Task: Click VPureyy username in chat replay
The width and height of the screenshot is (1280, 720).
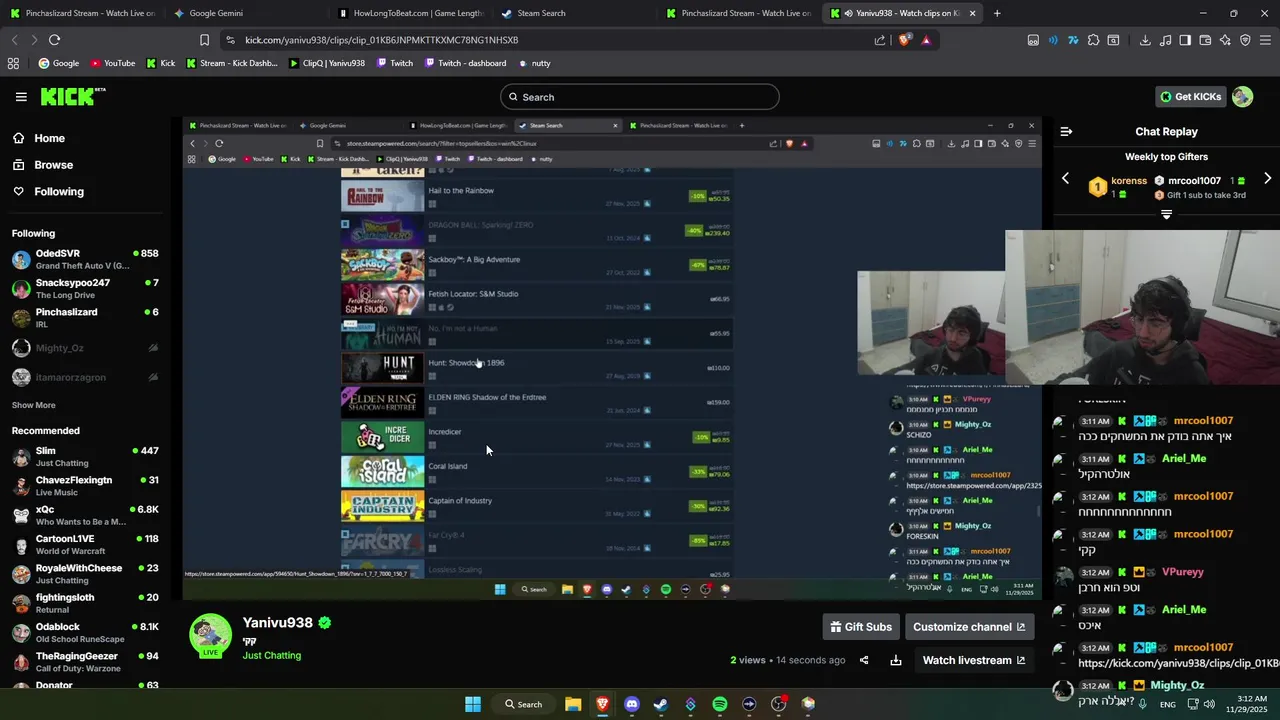Action: pos(1182,572)
